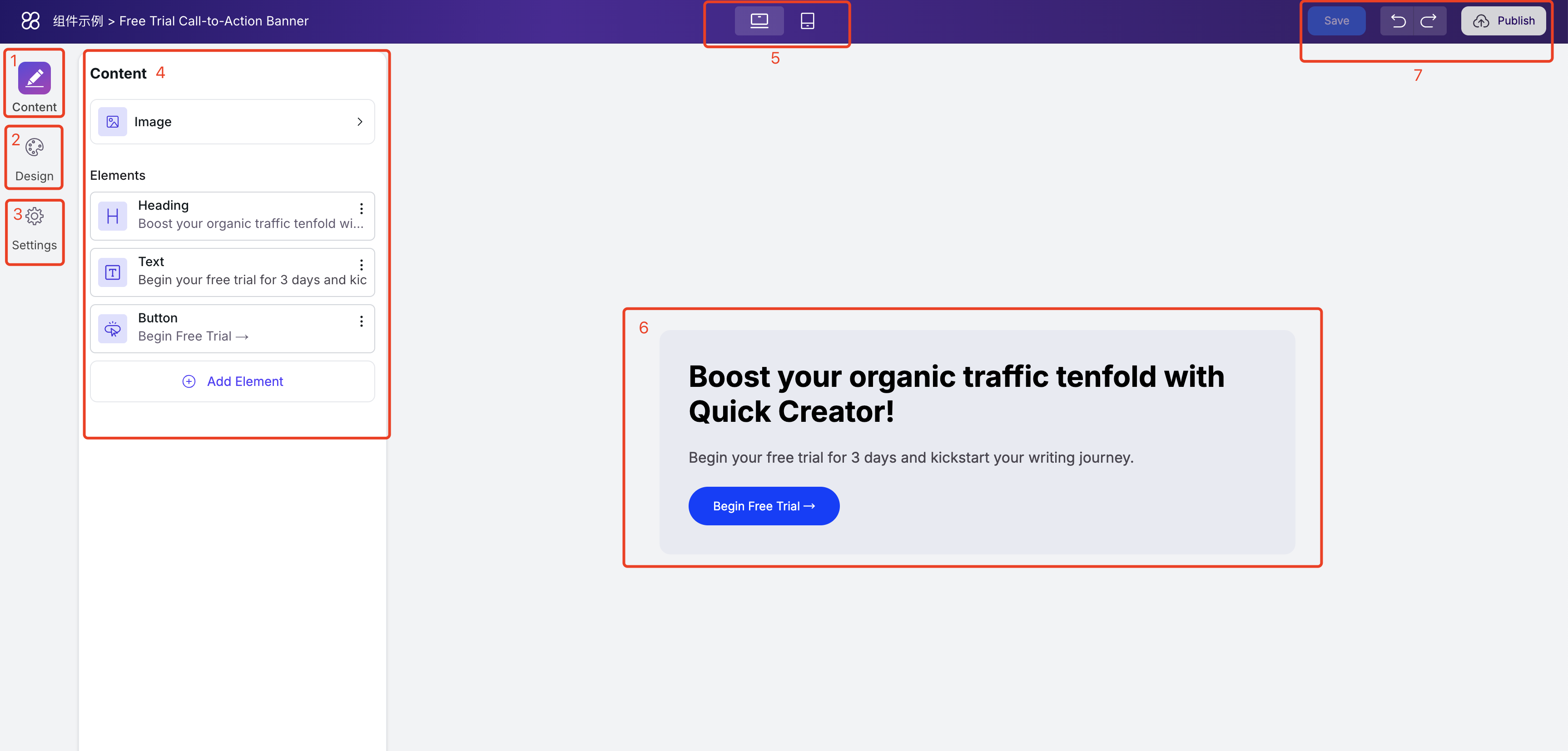Viewport: 1568px width, 751px height.
Task: Select the Button element cursor icon
Action: pos(113,329)
